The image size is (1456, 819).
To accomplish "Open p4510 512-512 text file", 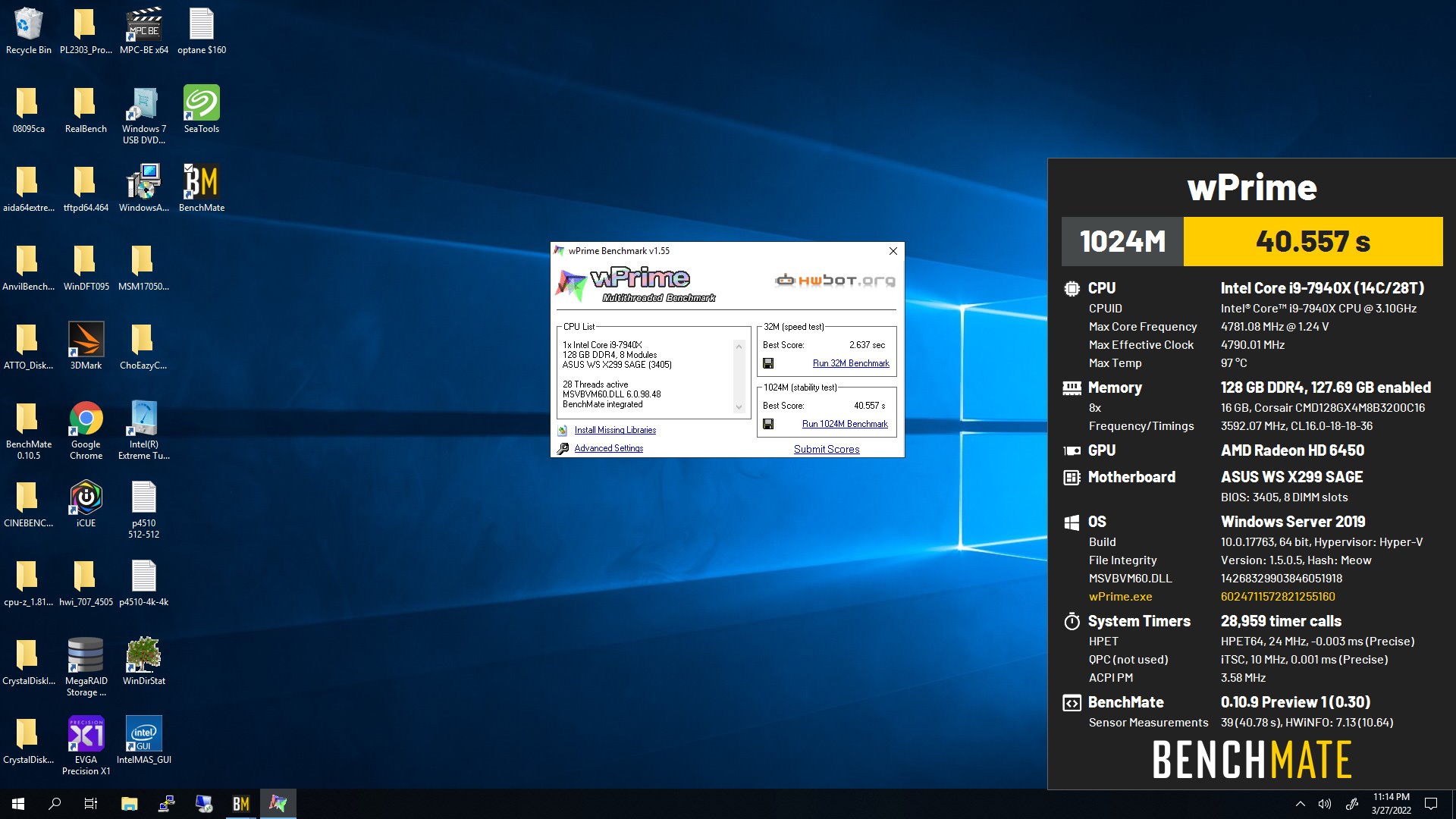I will (144, 510).
